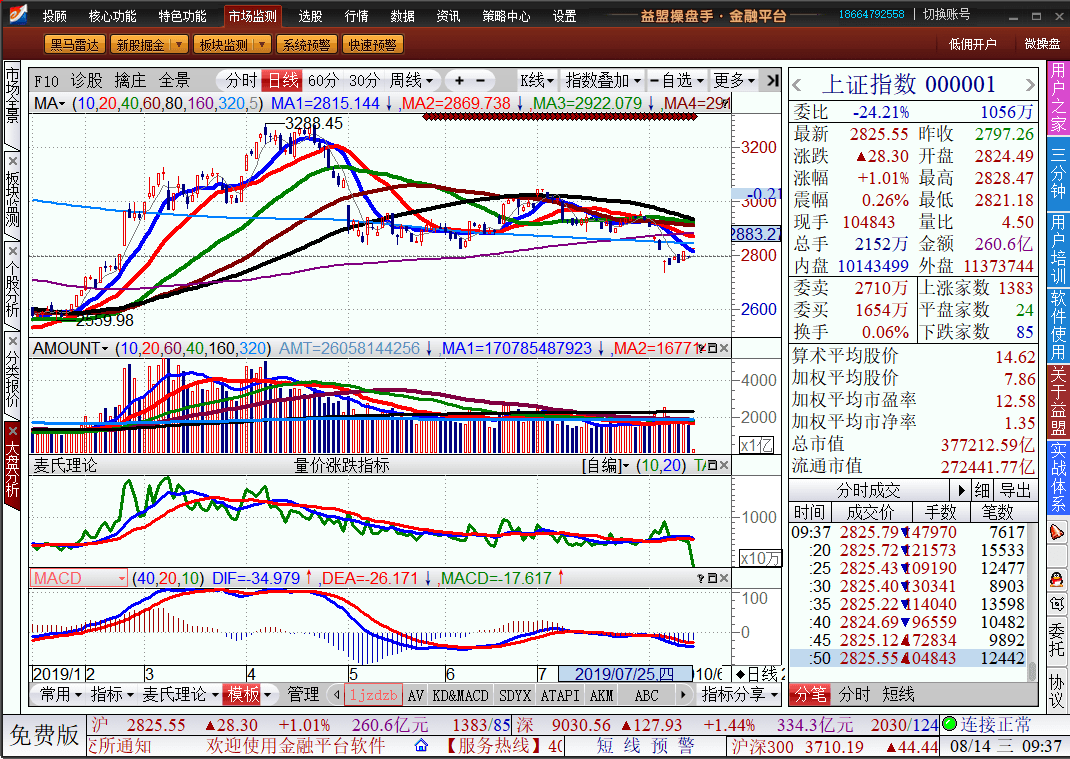
Task: Click the 导出 export button
Action: 1015,490
